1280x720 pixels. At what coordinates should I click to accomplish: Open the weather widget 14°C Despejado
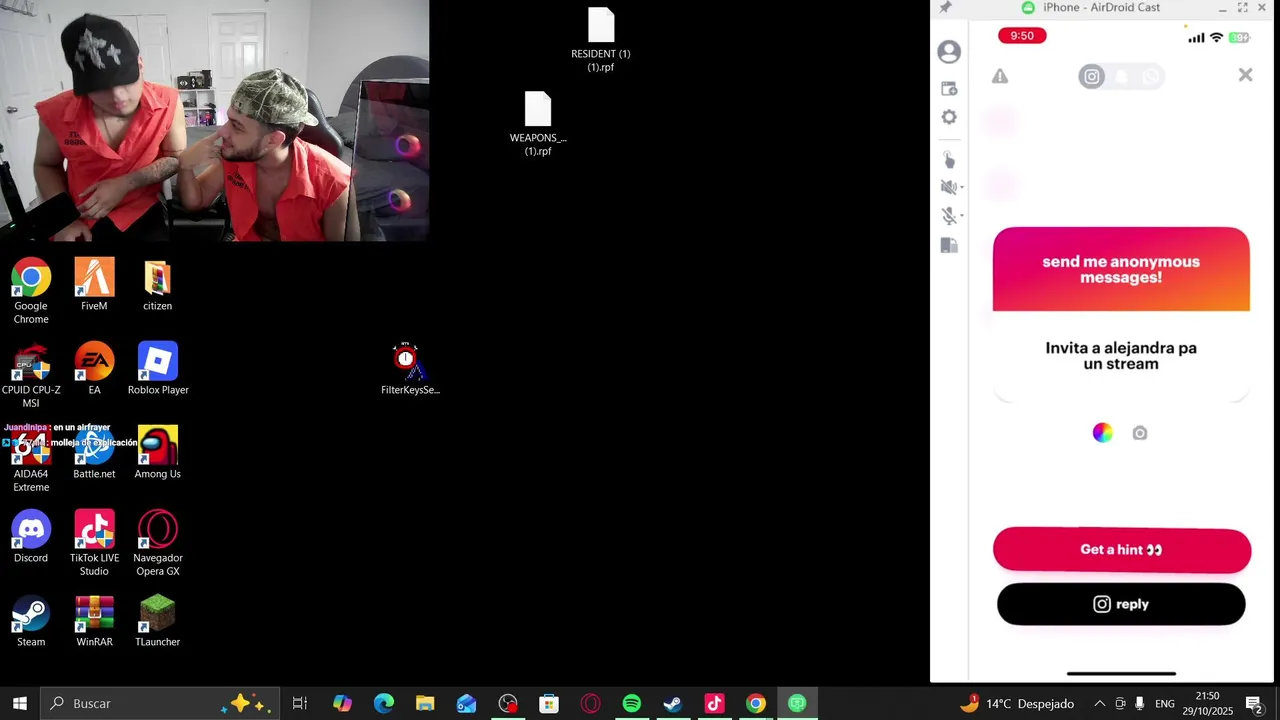[1017, 703]
